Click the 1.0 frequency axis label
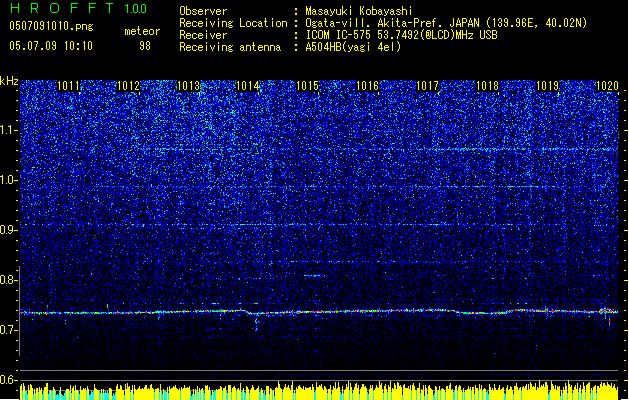Screen dimensions: 629x400 point(8,181)
